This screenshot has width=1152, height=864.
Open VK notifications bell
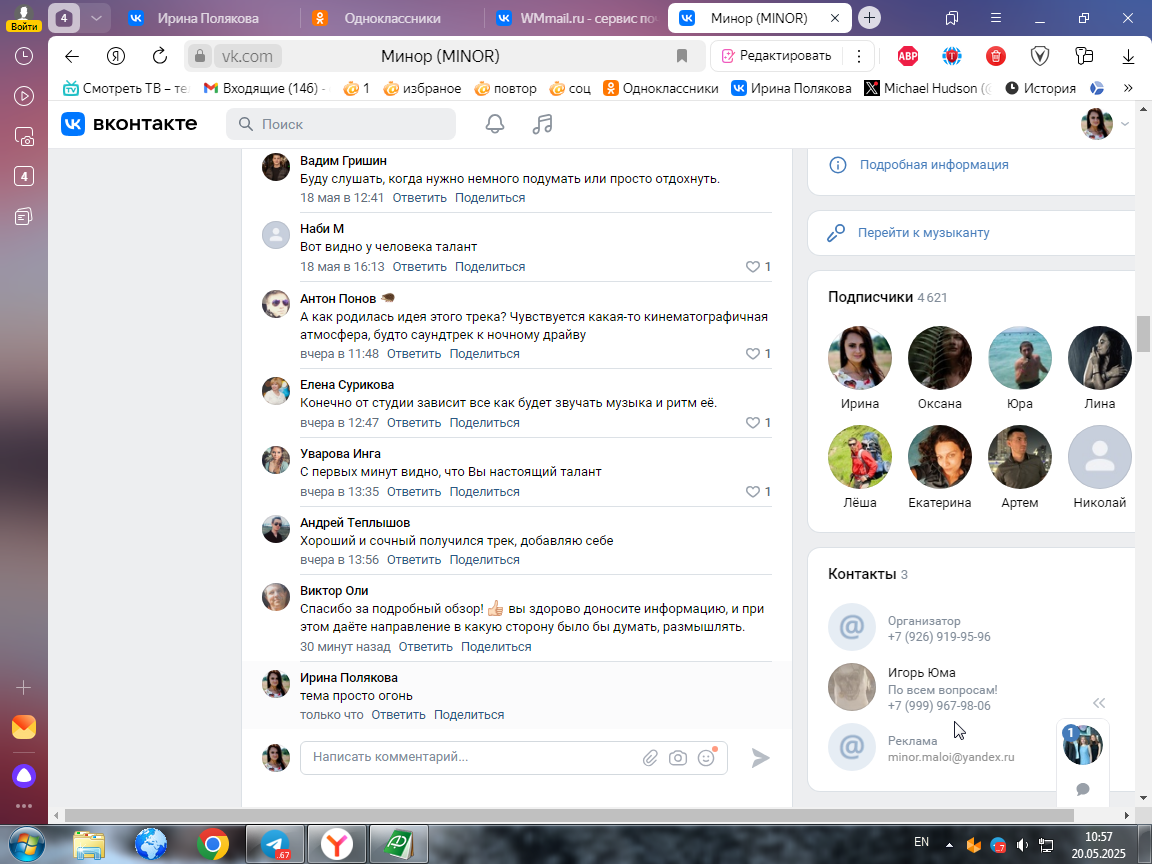pos(494,124)
